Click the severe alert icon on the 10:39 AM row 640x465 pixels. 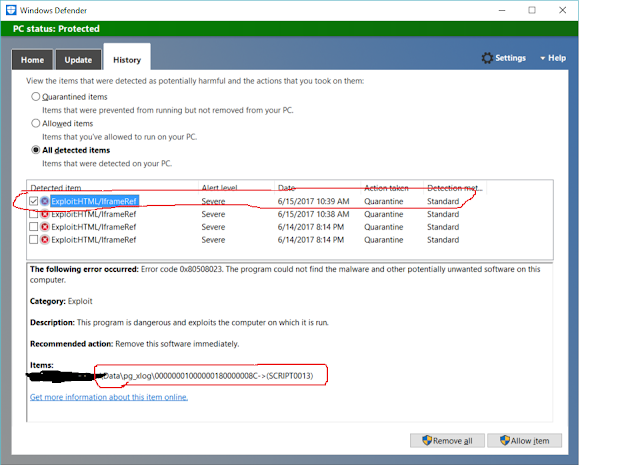tap(45, 201)
